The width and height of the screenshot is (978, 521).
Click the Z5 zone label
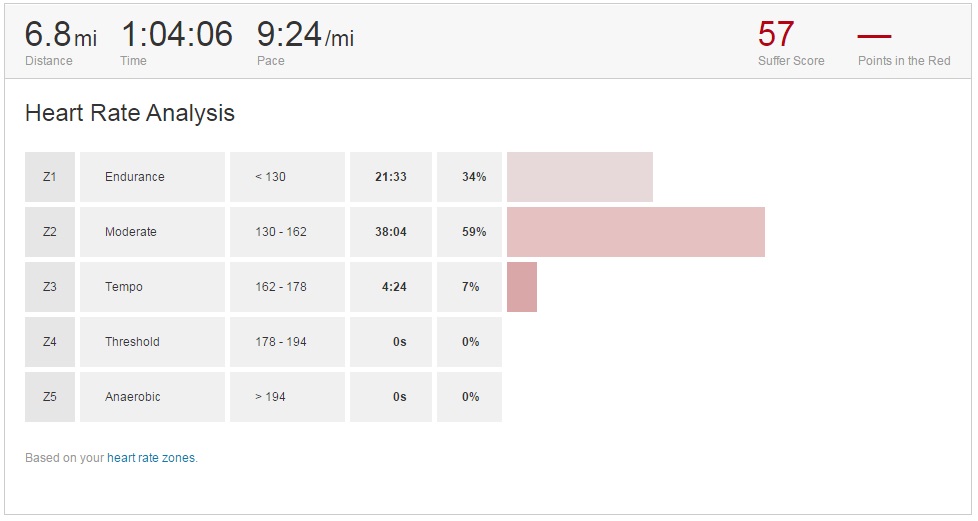pyautogui.click(x=50, y=397)
